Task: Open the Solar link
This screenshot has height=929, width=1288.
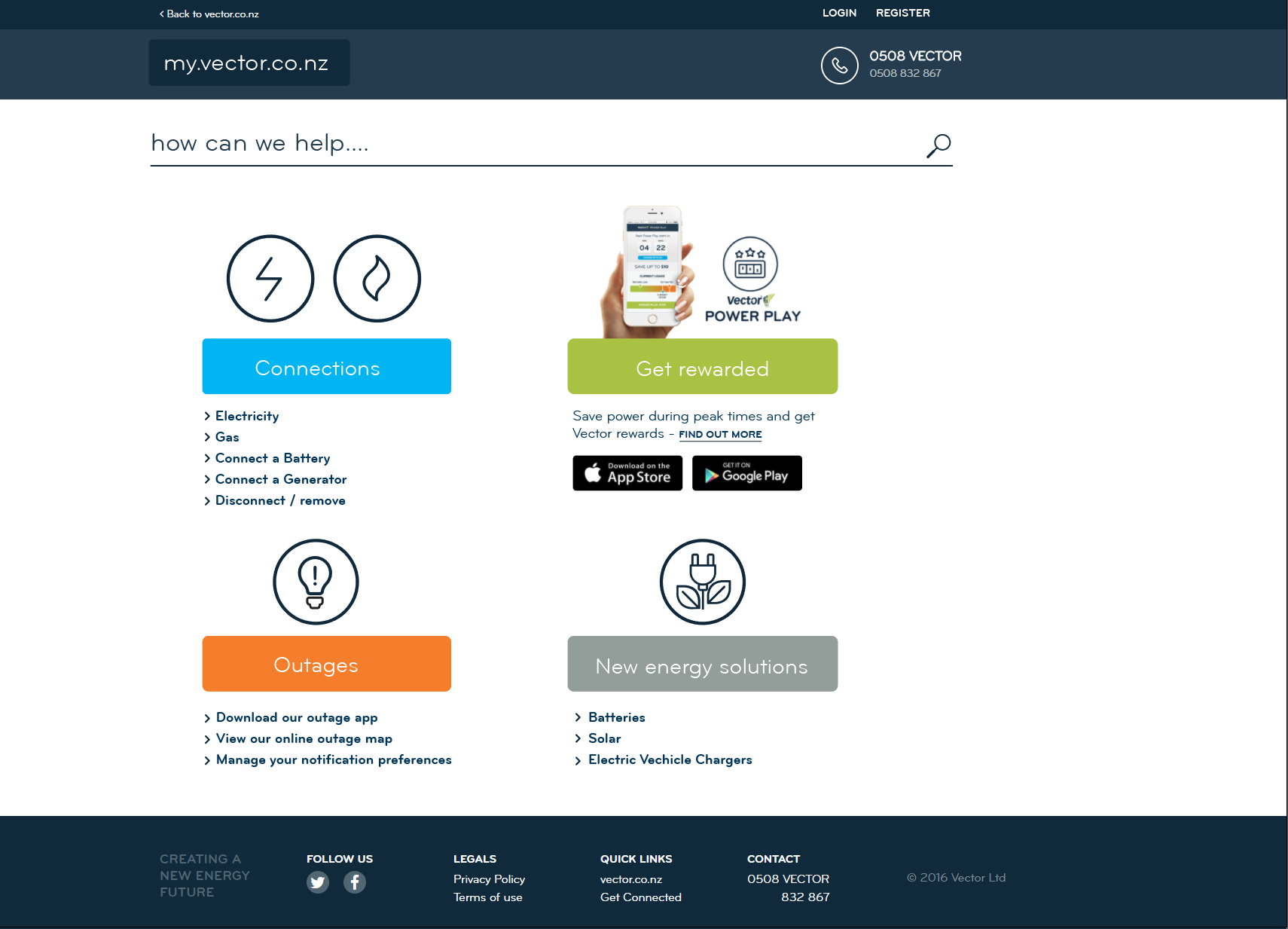Action: pos(605,738)
